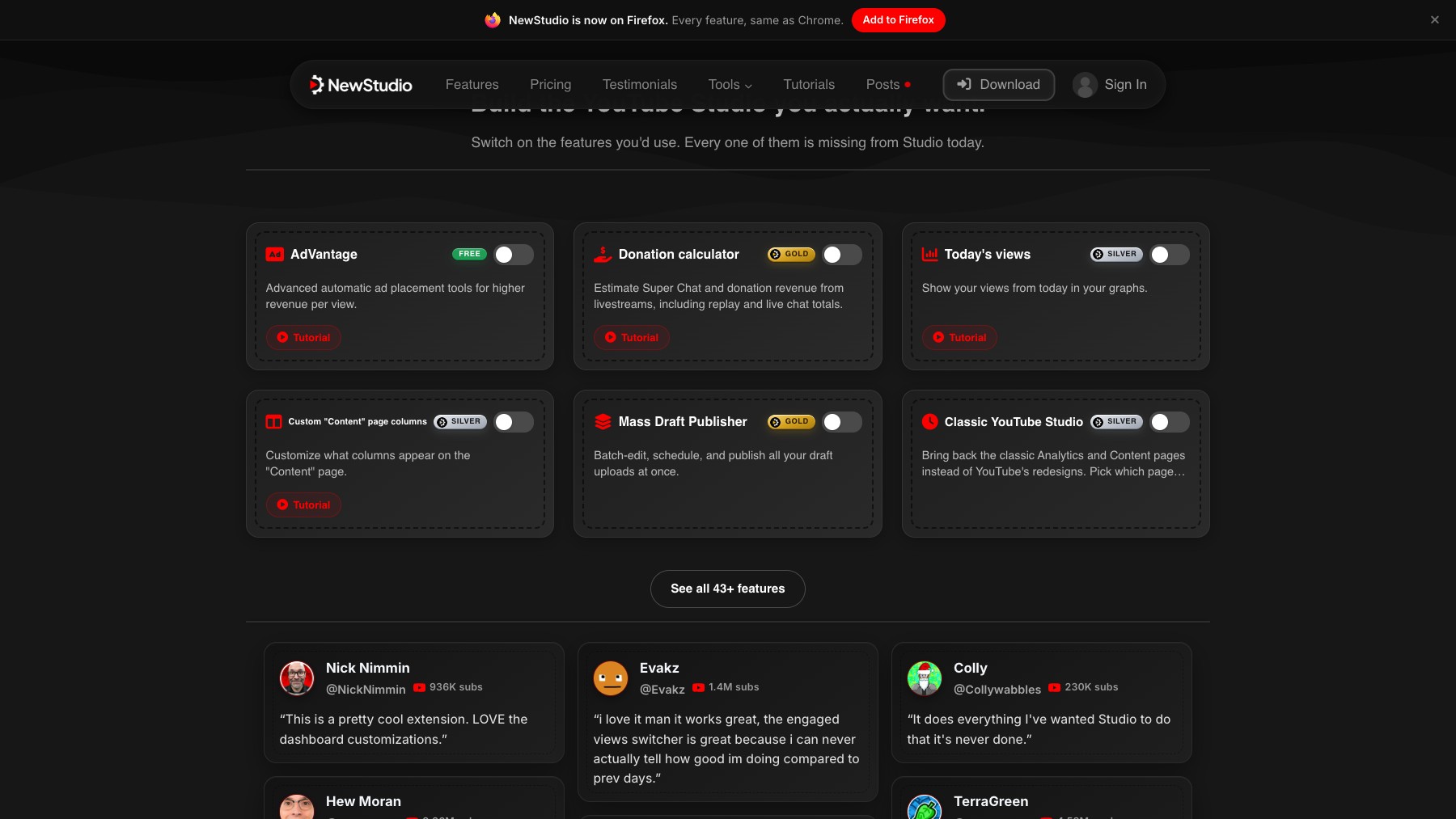Go to the Pricing page

[551, 85]
